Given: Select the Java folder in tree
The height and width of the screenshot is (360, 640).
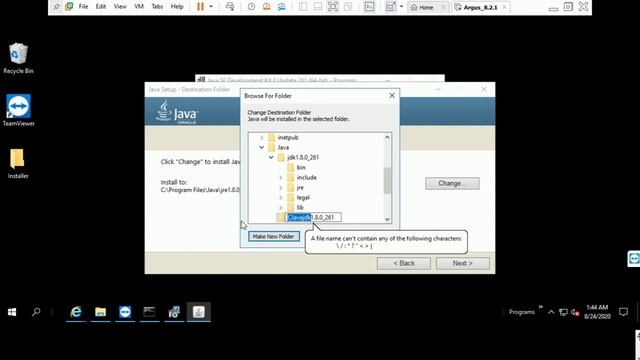Looking at the screenshot, I should click(x=283, y=147).
